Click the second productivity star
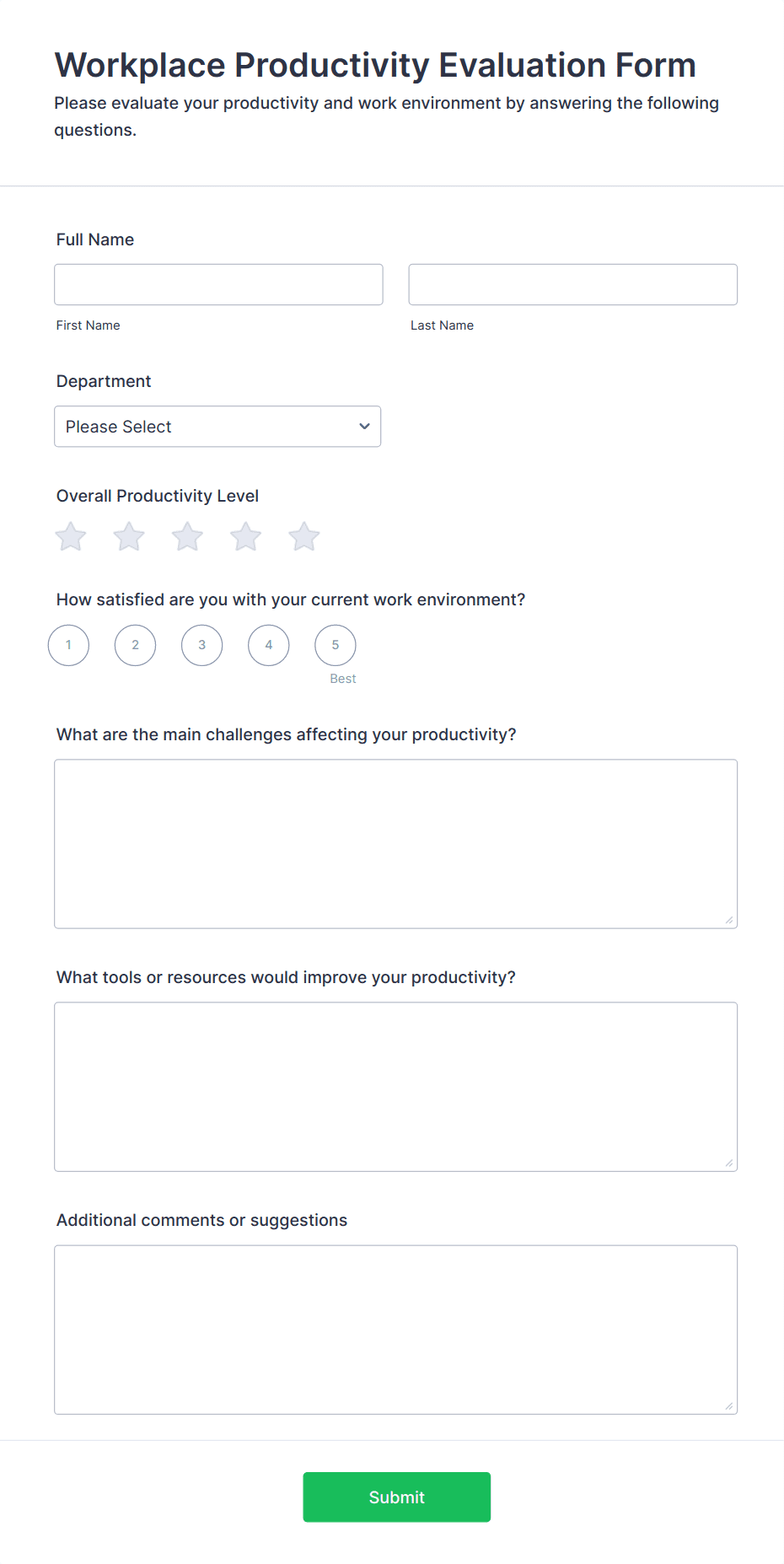The width and height of the screenshot is (784, 1564). click(129, 536)
